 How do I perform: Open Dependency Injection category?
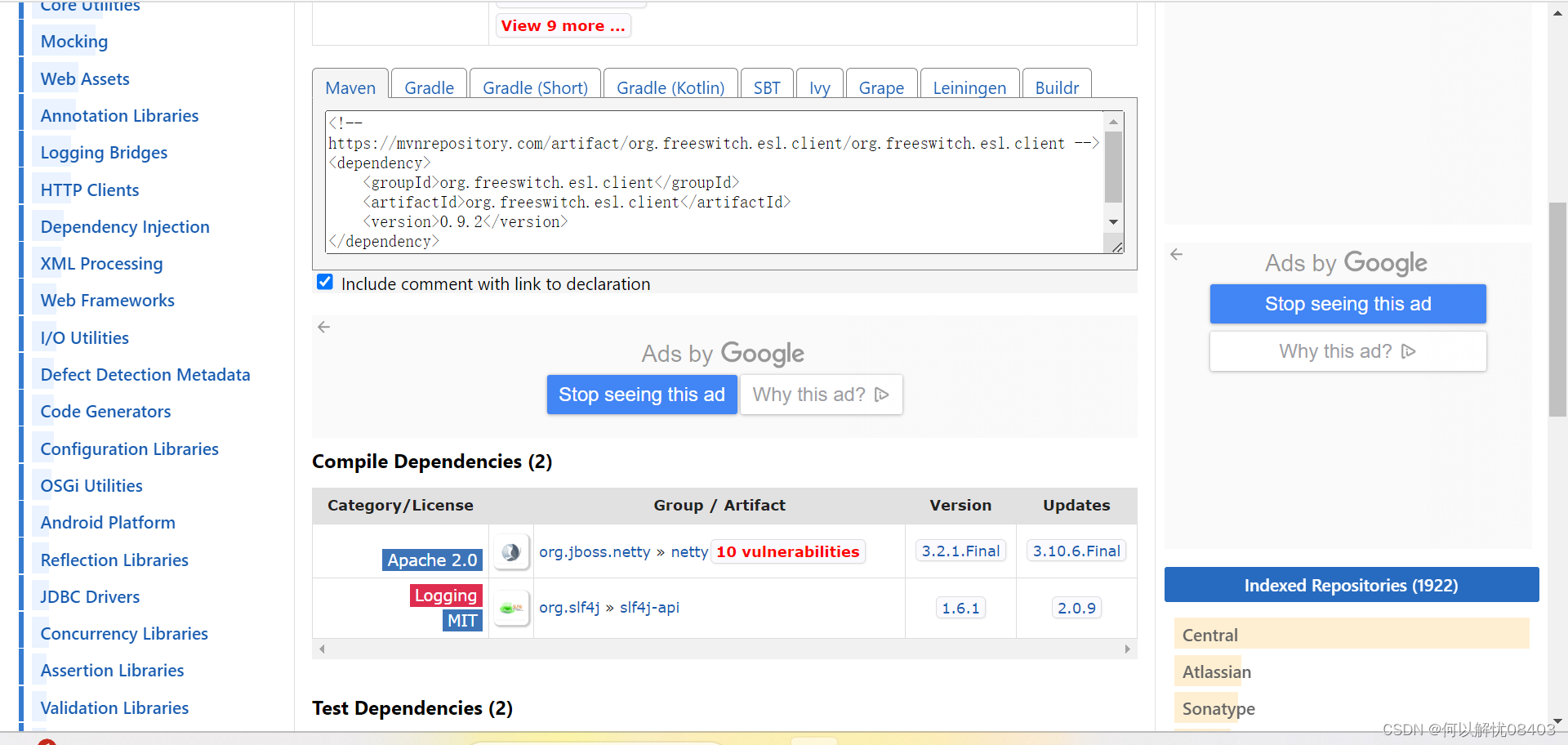click(125, 227)
